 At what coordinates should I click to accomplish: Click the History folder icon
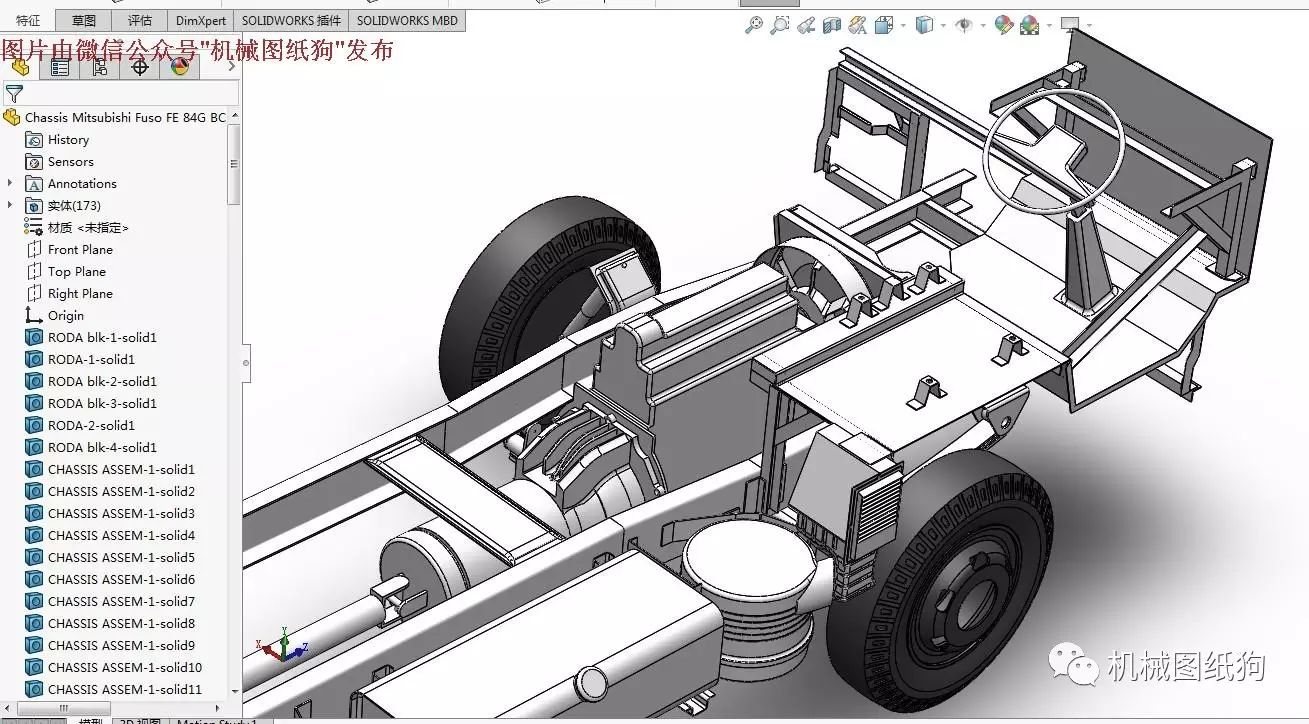(x=34, y=140)
